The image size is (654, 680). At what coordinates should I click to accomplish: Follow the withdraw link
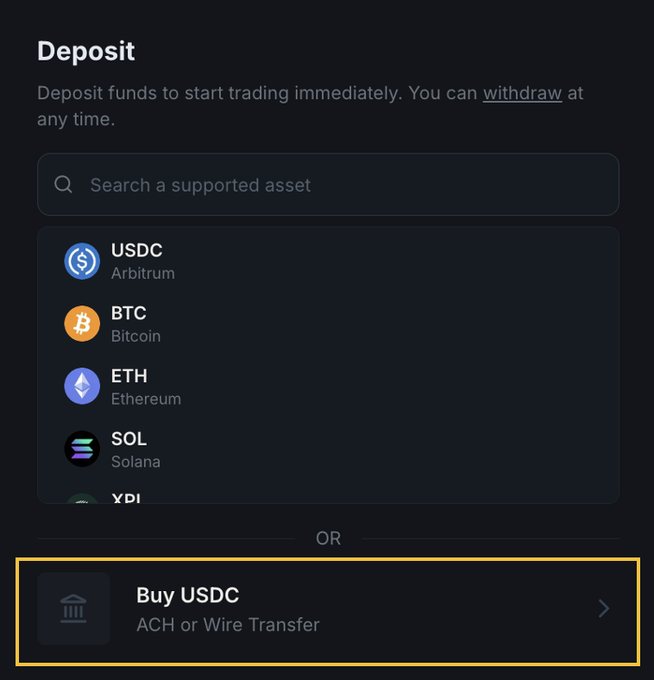pos(522,94)
